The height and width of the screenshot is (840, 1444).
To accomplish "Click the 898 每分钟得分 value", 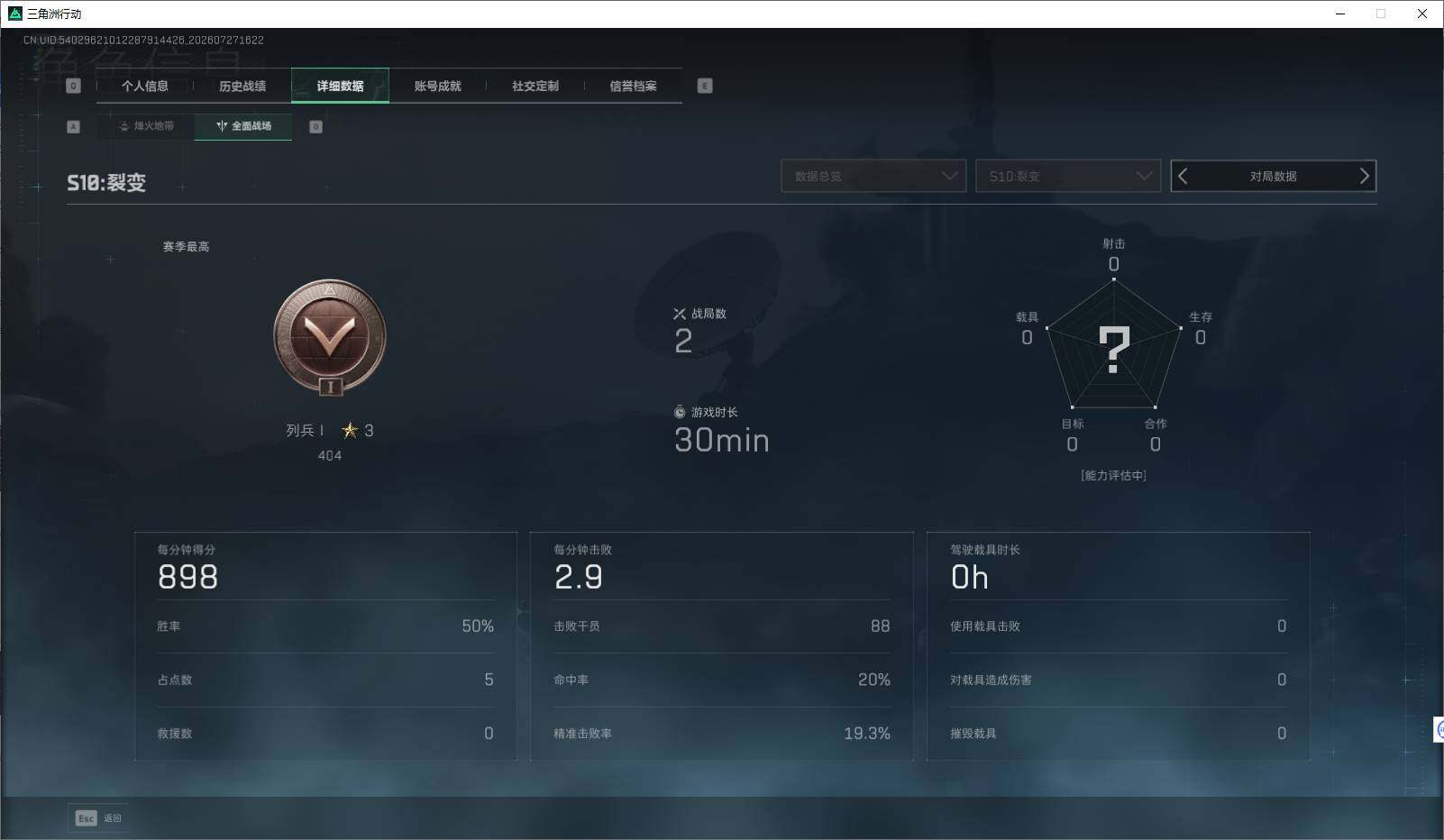I will click(x=187, y=577).
